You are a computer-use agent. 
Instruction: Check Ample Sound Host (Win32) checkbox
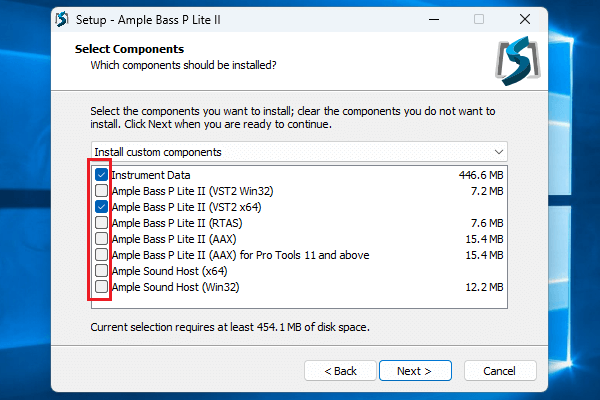click(x=102, y=287)
